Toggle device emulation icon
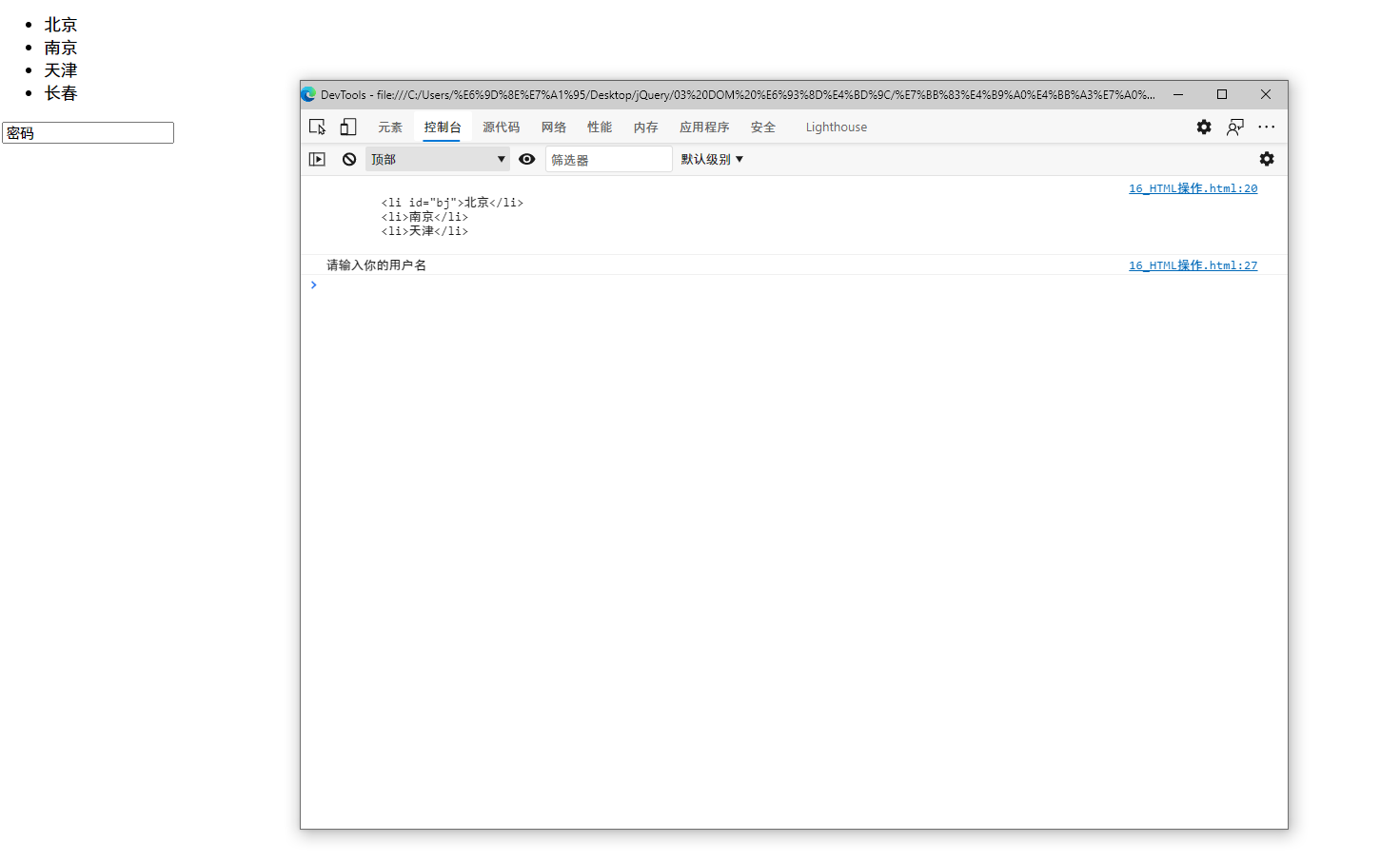Image resolution: width=1400 pixels, height=862 pixels. tap(348, 127)
